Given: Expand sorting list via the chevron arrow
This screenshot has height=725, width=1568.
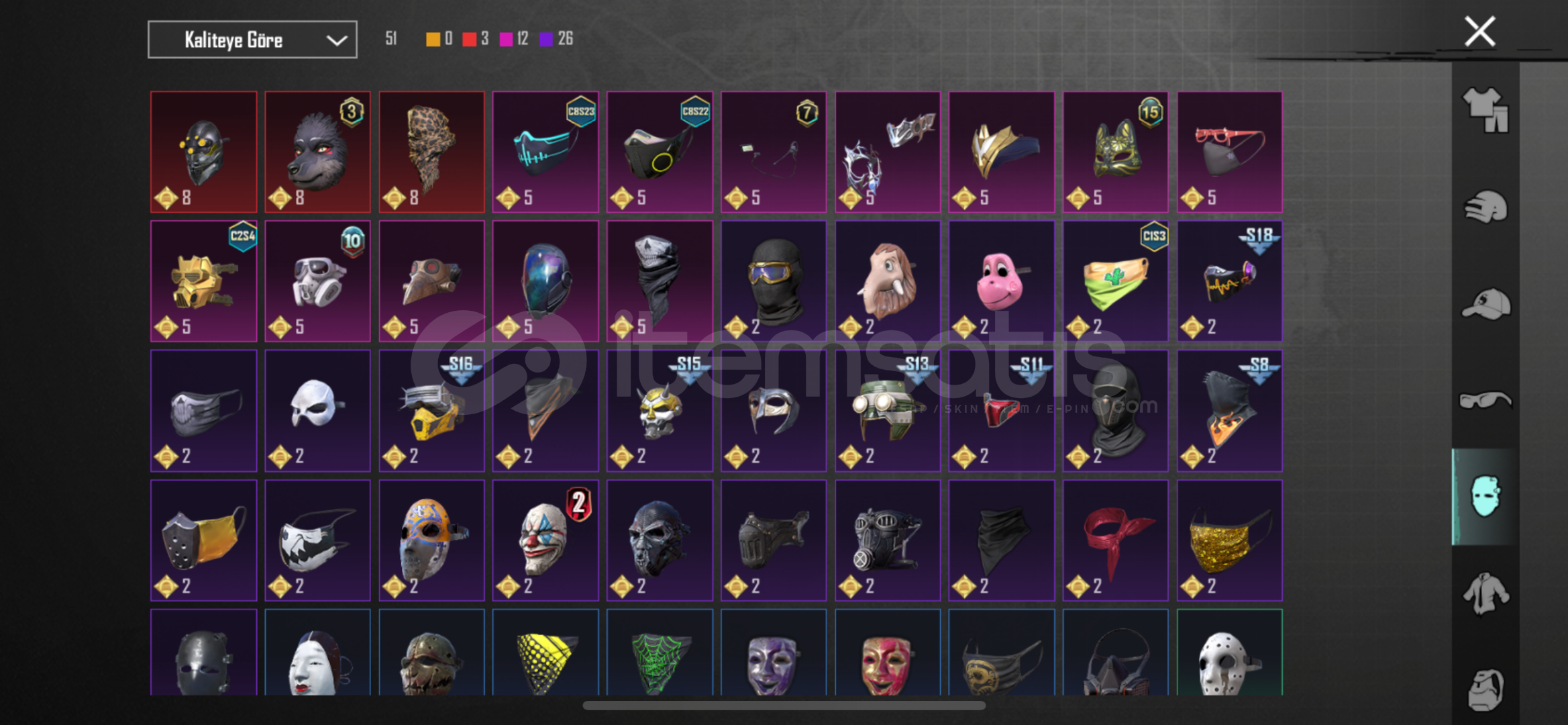Looking at the screenshot, I should coord(336,40).
